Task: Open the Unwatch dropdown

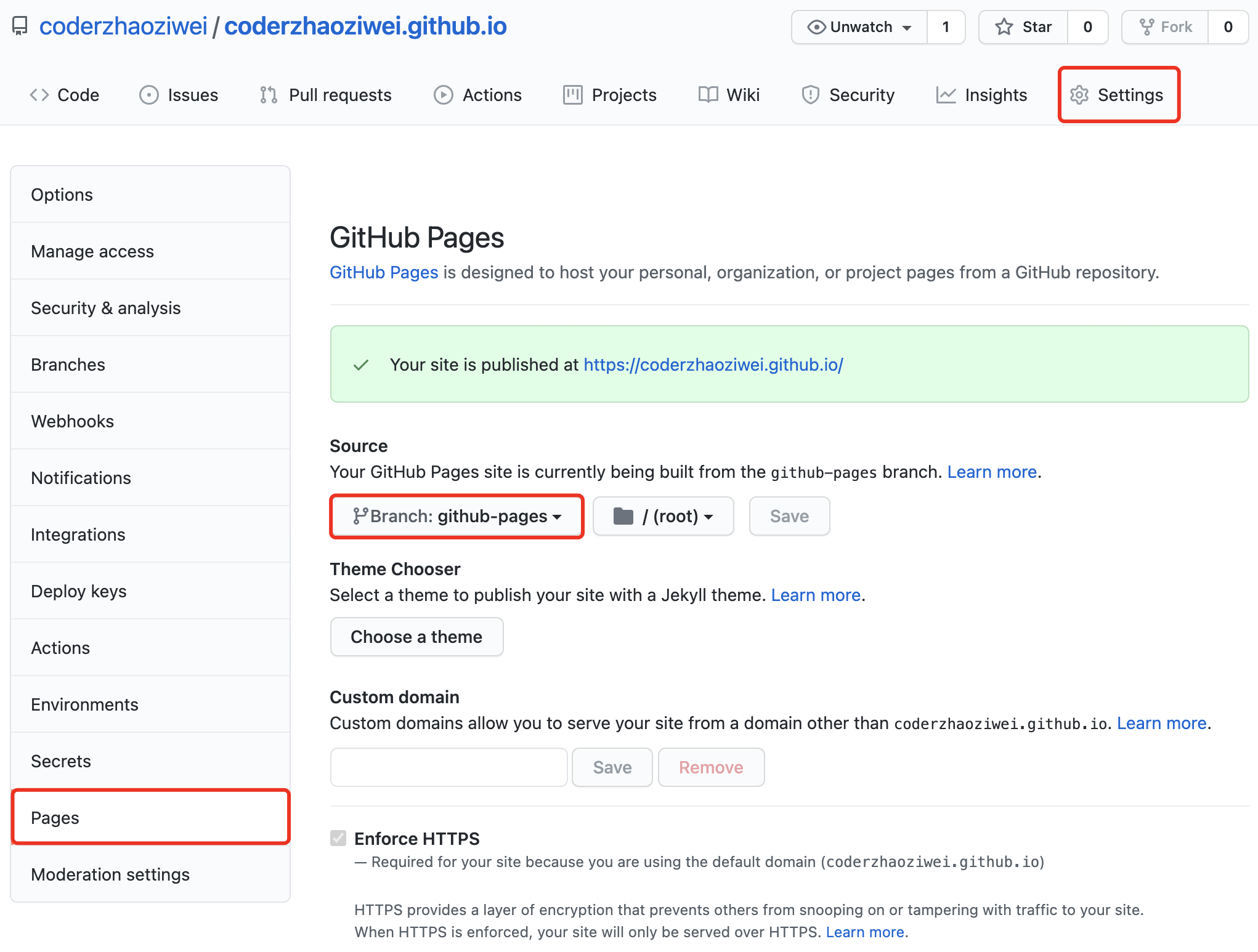Action: click(x=859, y=27)
